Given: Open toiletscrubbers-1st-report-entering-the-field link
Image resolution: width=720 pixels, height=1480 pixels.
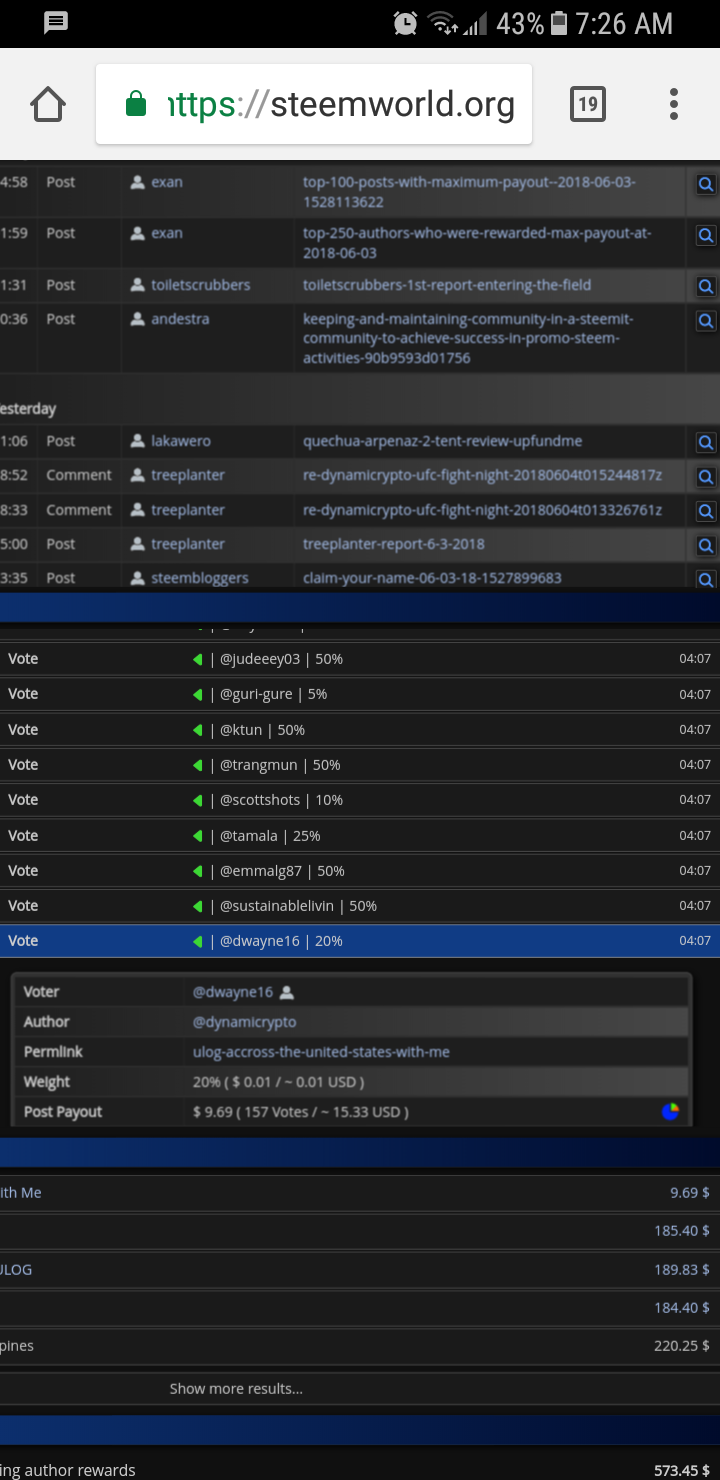Looking at the screenshot, I should pyautogui.click(x=447, y=285).
